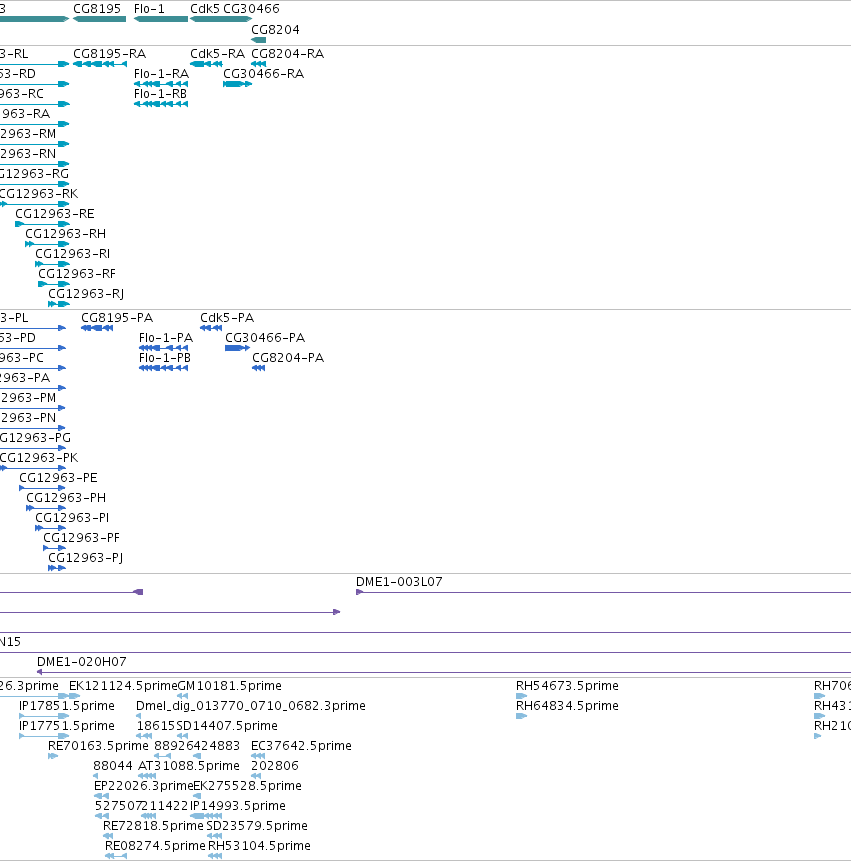This screenshot has width=851, height=861.
Task: Select transcript CG12963-RJ
Action: tap(59, 304)
